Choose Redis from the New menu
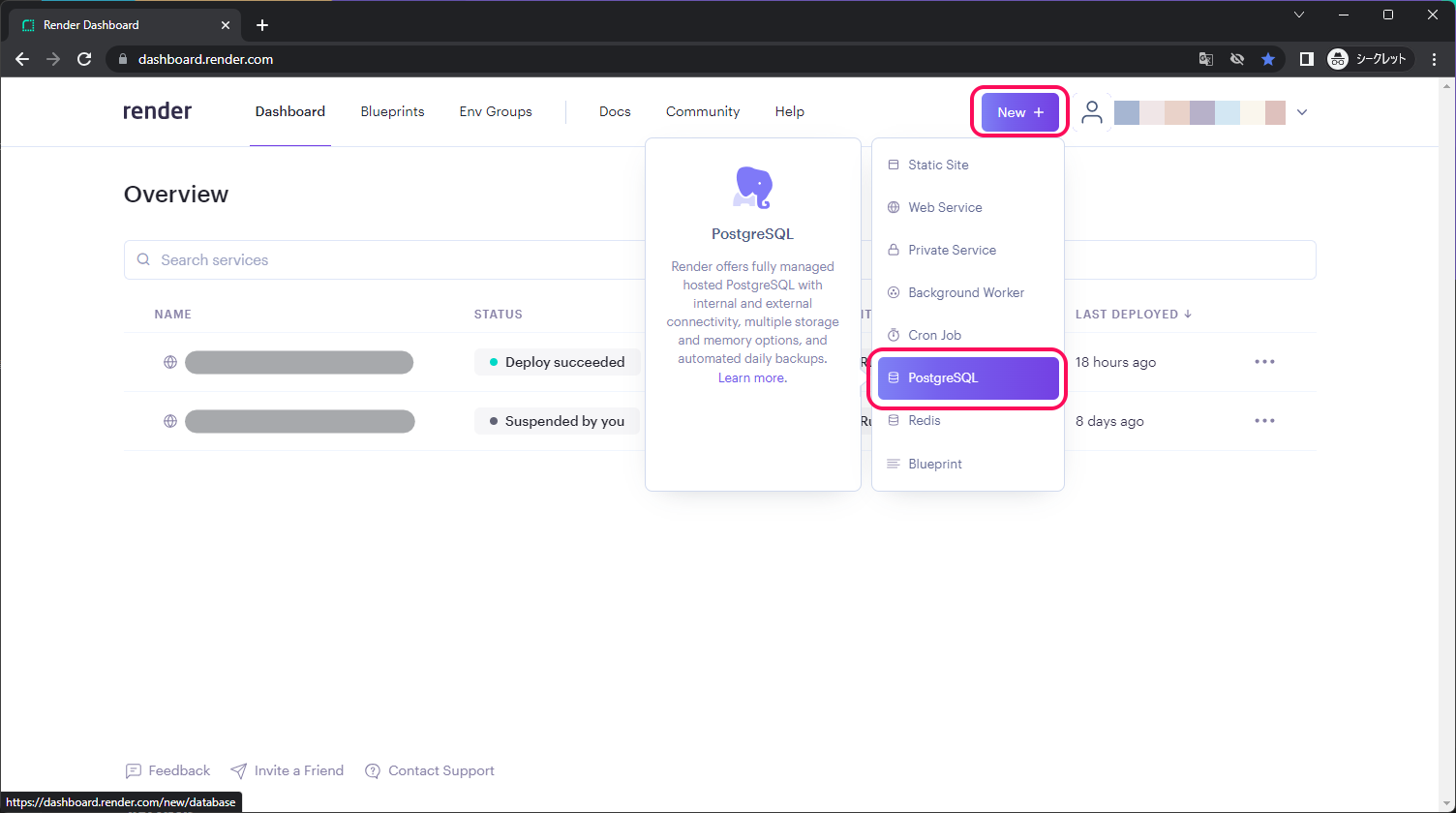Viewport: 1456px width, 813px height. (968, 420)
